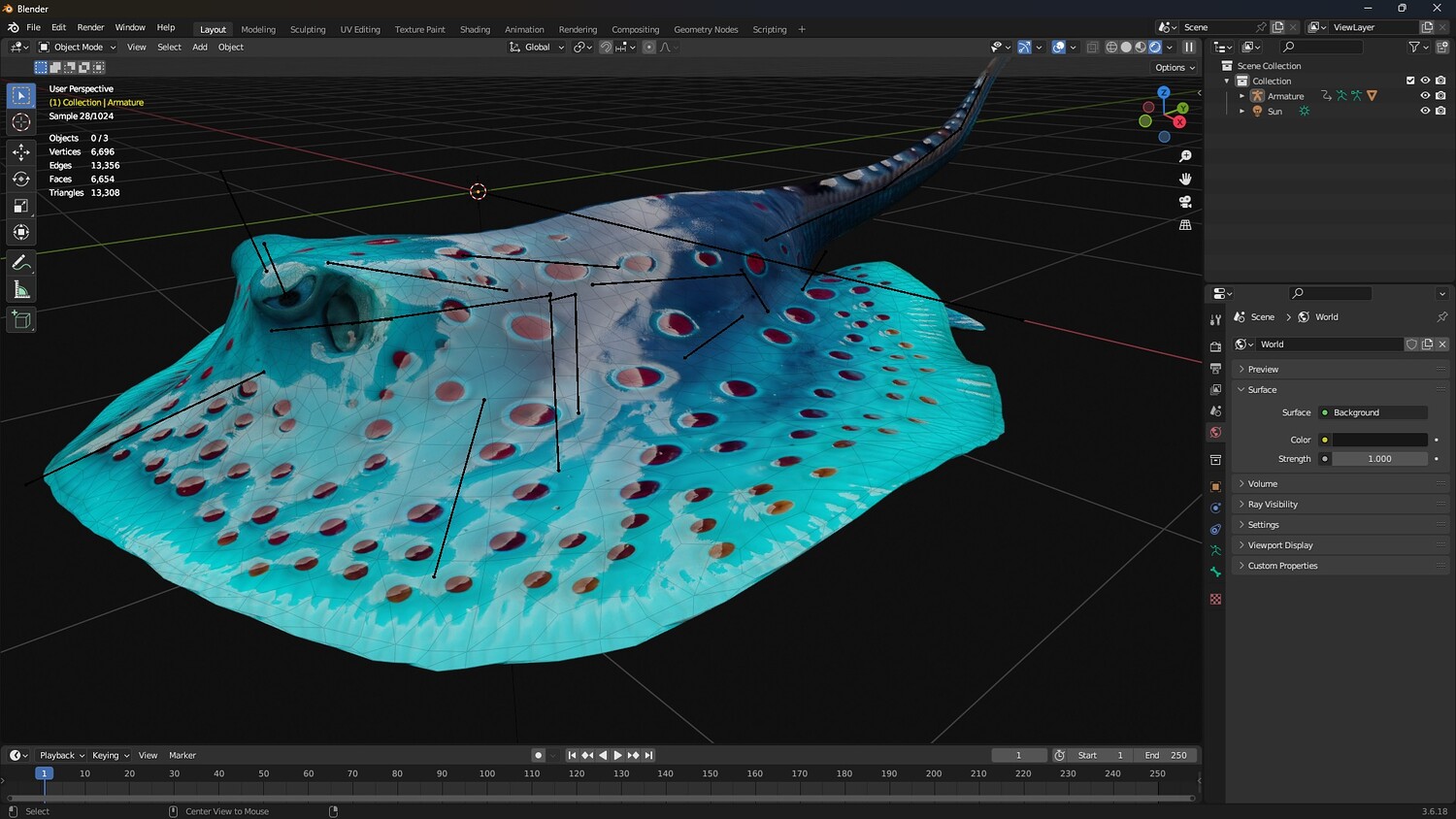Switch to the Sculpting workspace tab
Image resolution: width=1456 pixels, height=819 pixels.
click(x=308, y=29)
